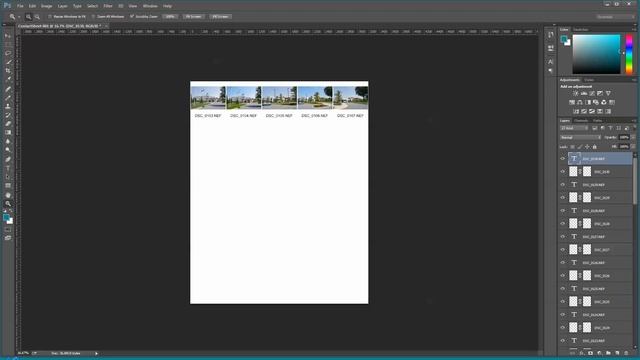Create a new group folder icon
The image size is (640, 360).
608,353
